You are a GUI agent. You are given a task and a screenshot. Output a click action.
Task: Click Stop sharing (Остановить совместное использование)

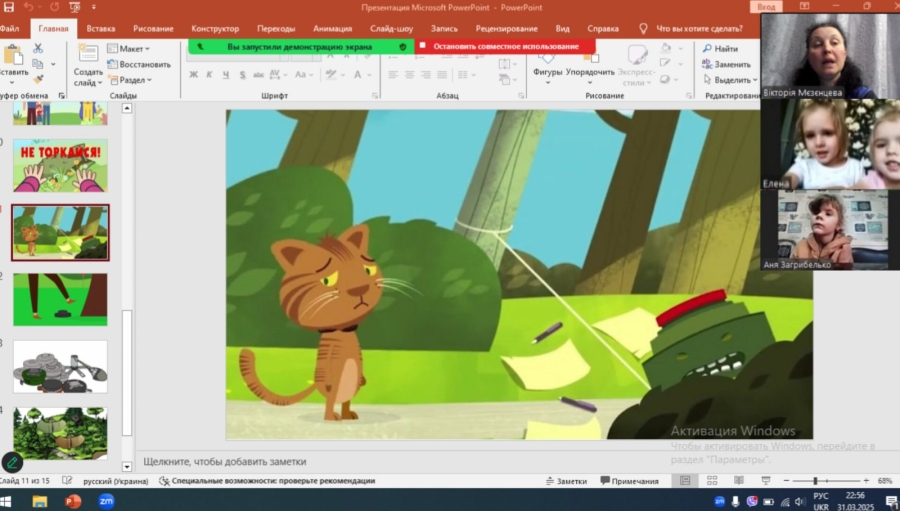click(505, 47)
